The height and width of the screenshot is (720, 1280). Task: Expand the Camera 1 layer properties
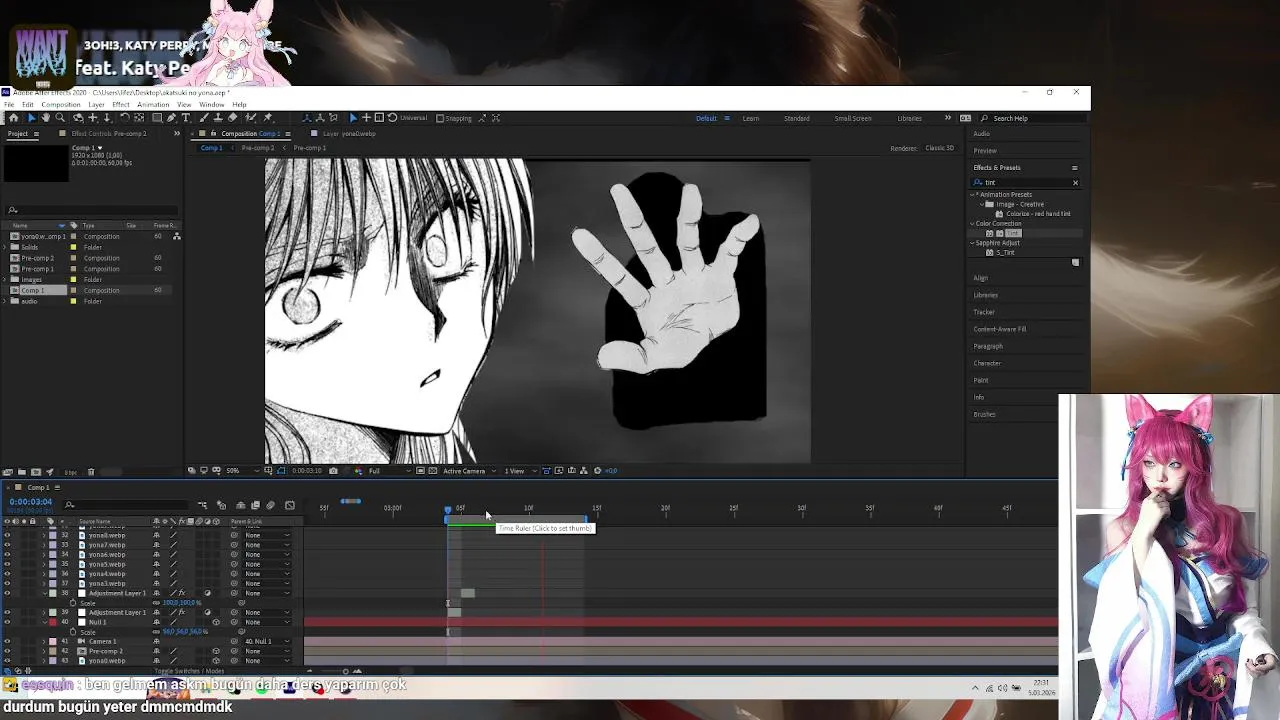[44, 641]
